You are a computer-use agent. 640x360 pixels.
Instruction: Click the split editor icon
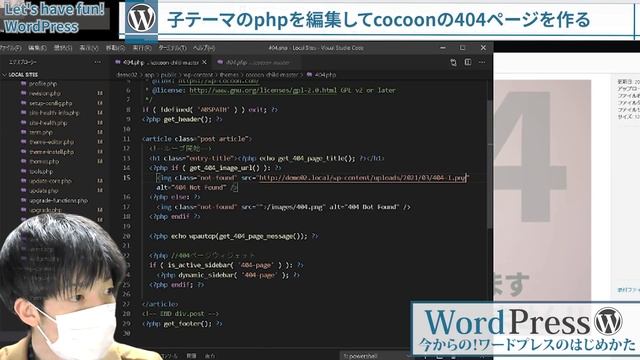click(468, 62)
